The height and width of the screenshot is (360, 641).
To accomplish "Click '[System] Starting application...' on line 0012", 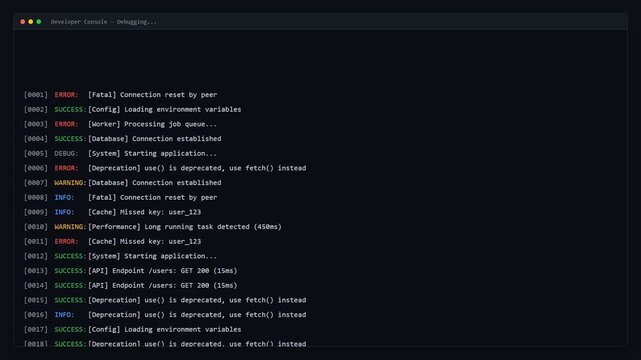I will [x=152, y=256].
